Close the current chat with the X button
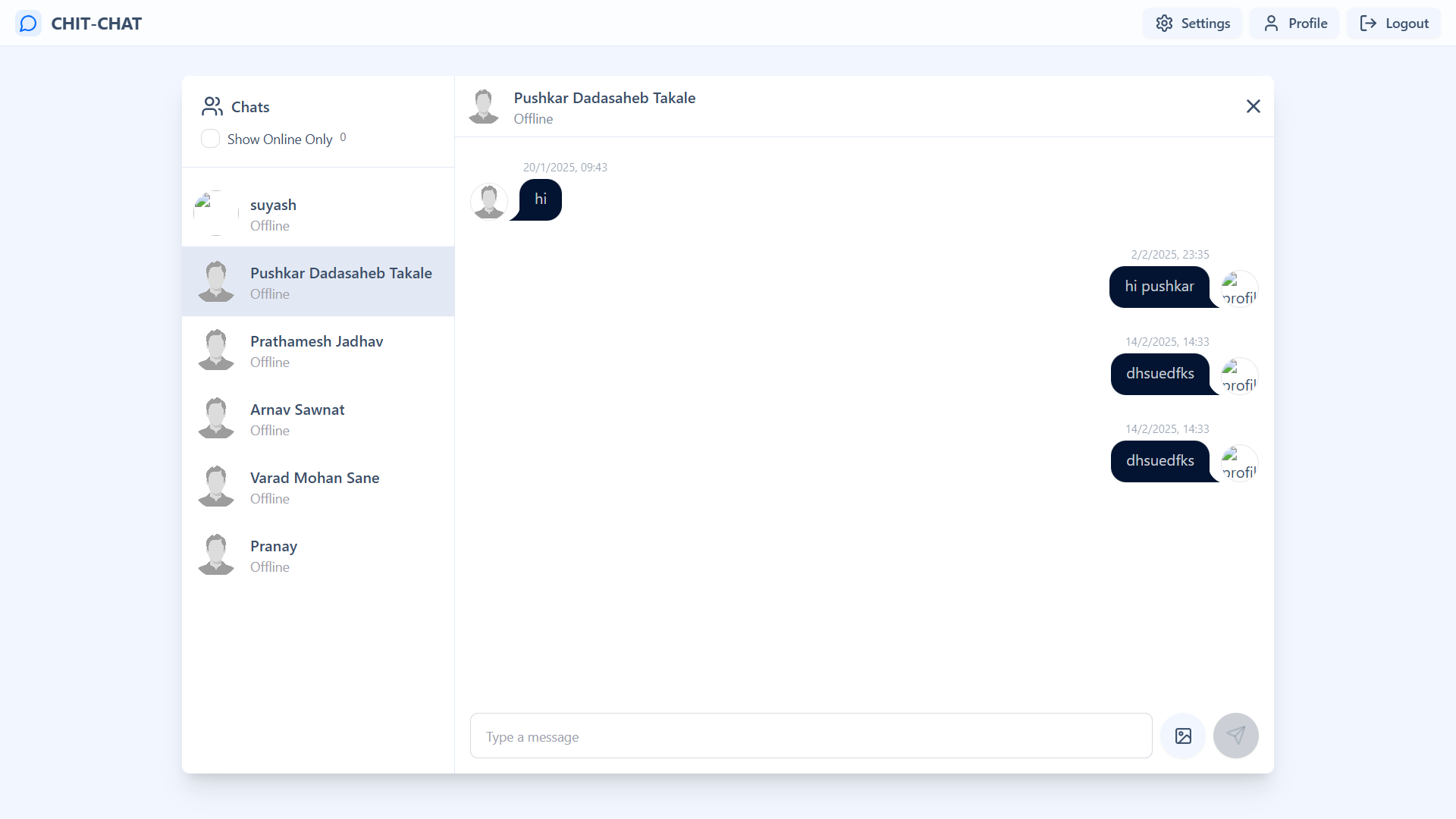The height and width of the screenshot is (819, 1456). click(x=1254, y=106)
